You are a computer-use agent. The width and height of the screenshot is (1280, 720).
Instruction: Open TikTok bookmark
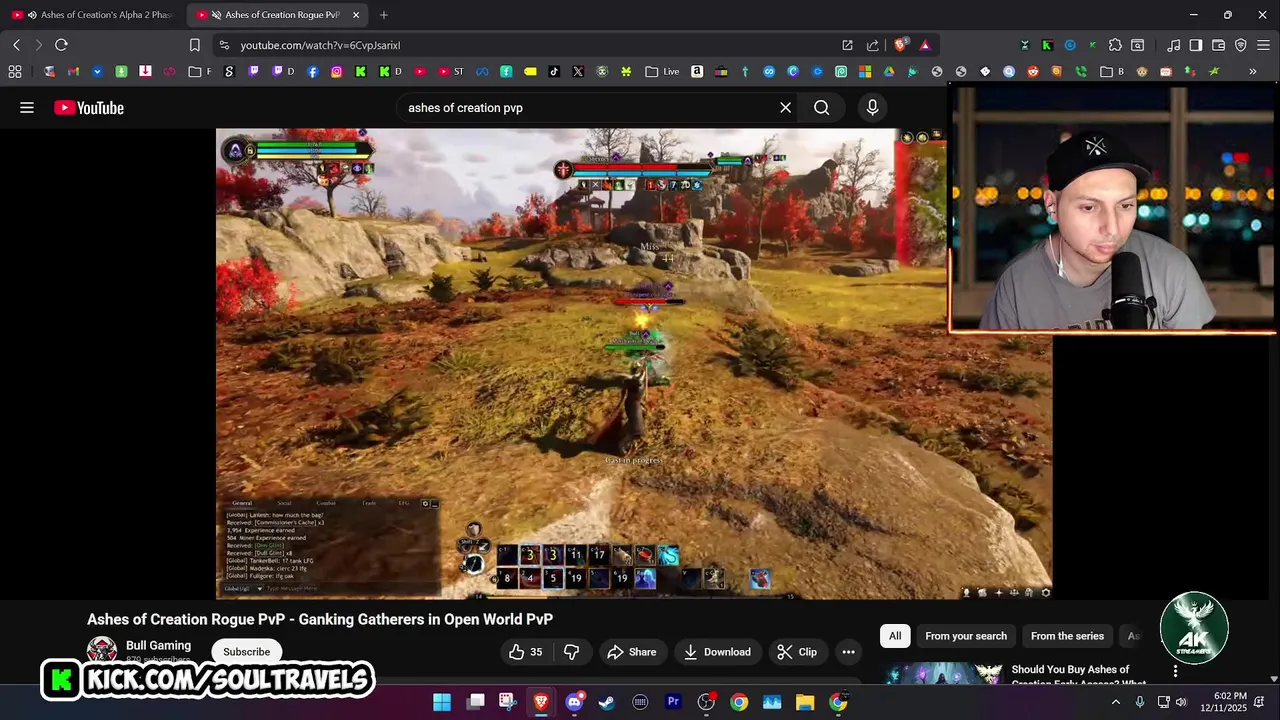click(x=554, y=72)
